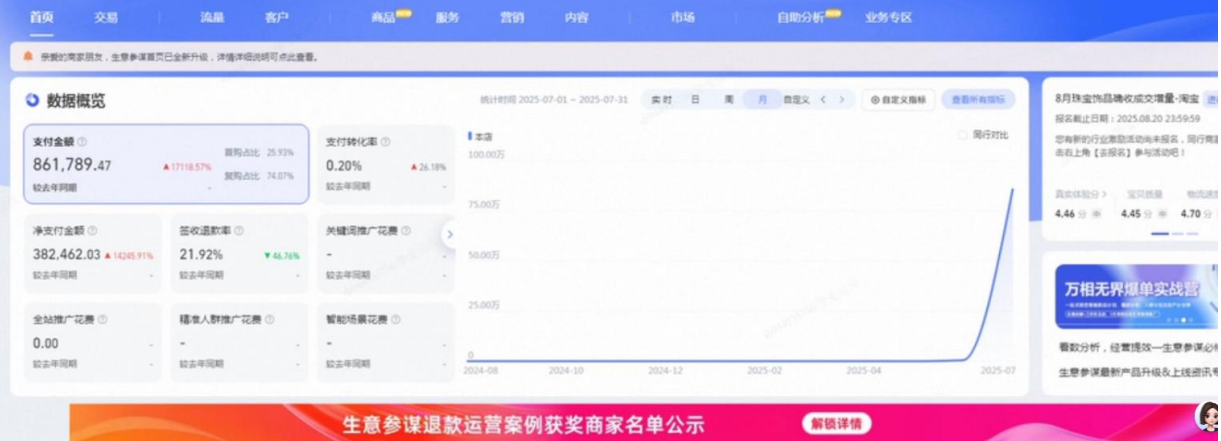Enable the 同行对比 checkbox
1221x441 pixels.
[x=963, y=135]
